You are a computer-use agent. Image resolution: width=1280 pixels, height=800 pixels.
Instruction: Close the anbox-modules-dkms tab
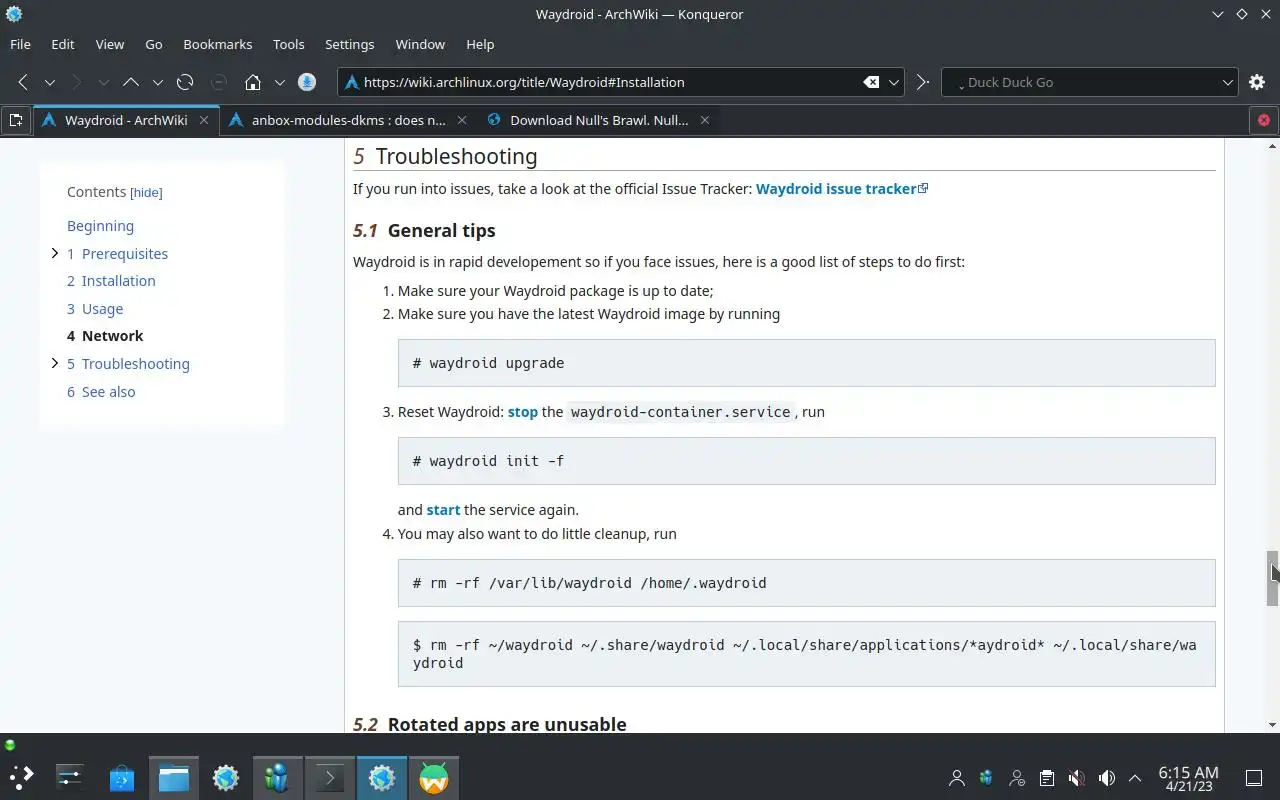461,120
